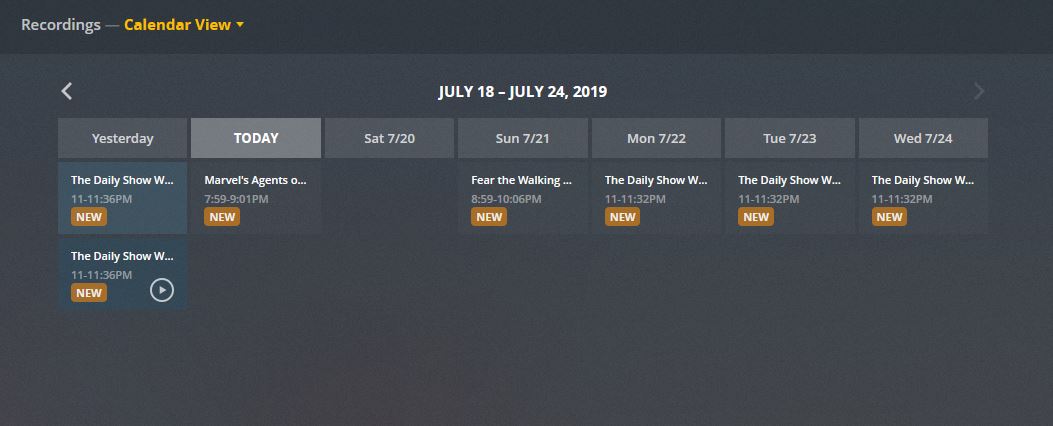Image resolution: width=1053 pixels, height=426 pixels.
Task: Open the Calendar View dropdown
Action: (184, 25)
